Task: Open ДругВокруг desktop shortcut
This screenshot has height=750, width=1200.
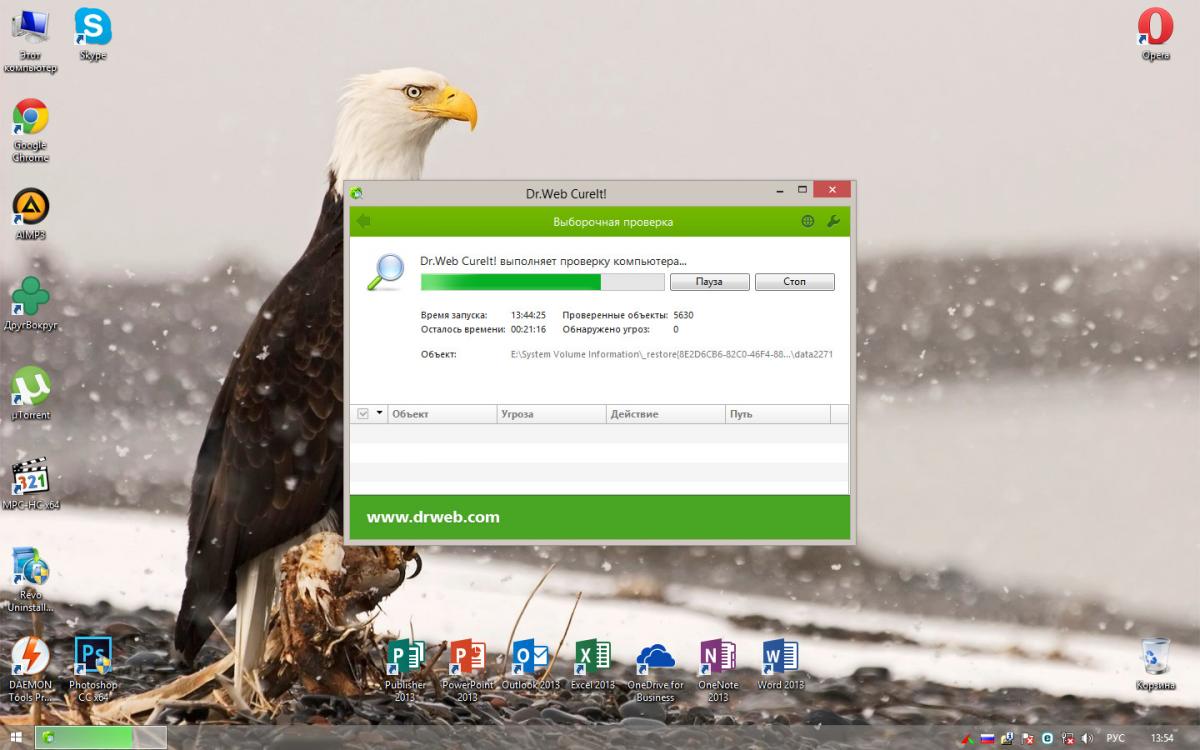Action: [30, 304]
